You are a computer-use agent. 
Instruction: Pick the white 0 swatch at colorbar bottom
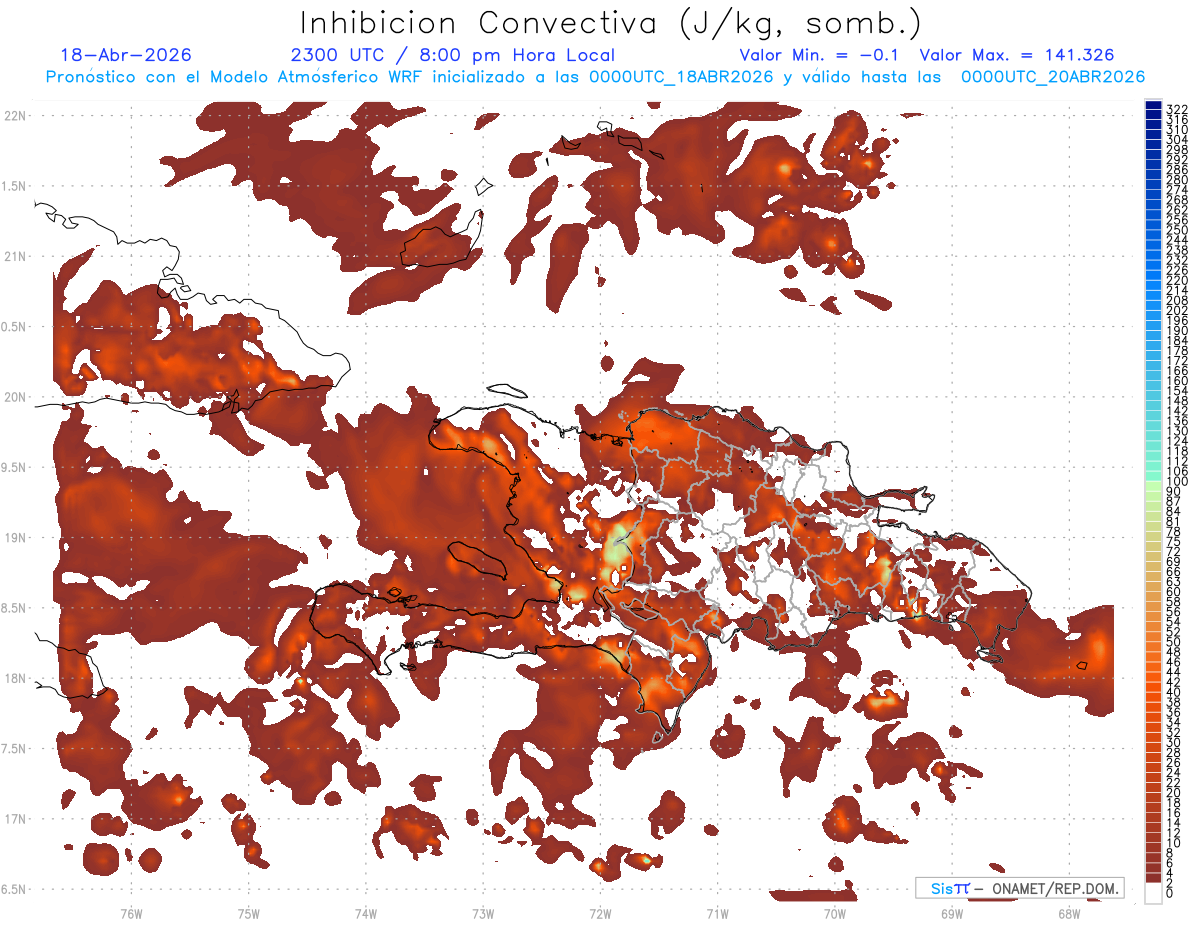1153,893
